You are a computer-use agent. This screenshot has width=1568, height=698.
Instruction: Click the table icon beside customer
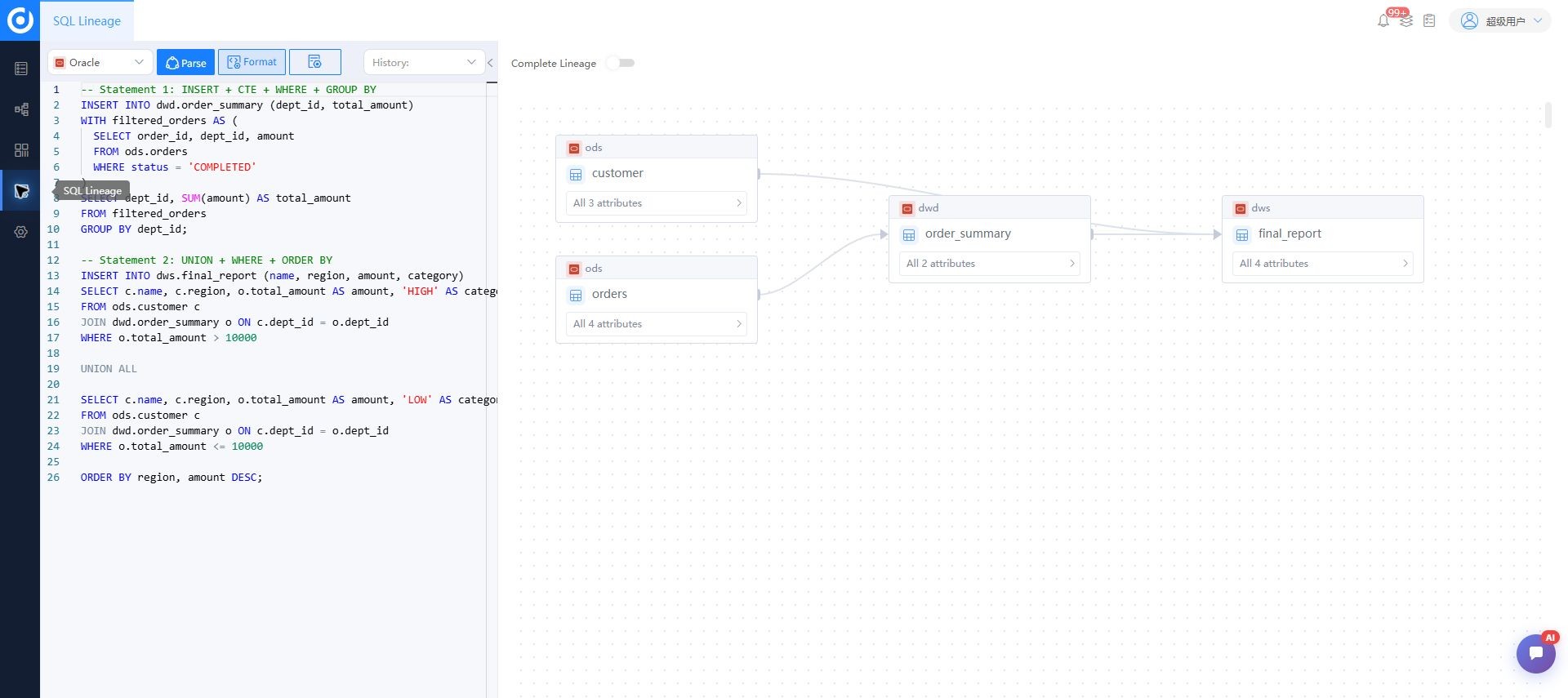576,174
